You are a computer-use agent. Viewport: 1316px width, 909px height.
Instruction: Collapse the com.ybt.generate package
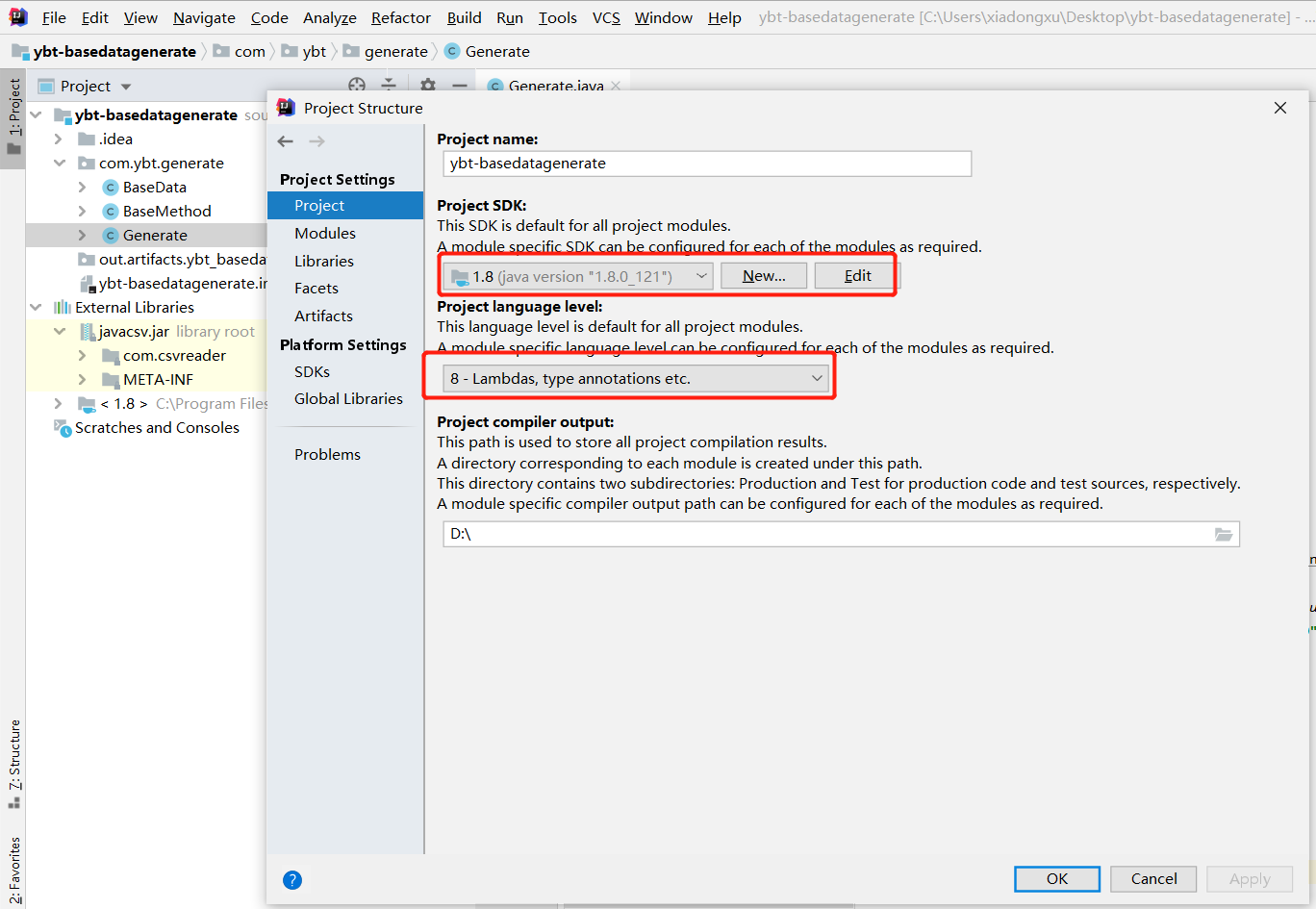(60, 164)
